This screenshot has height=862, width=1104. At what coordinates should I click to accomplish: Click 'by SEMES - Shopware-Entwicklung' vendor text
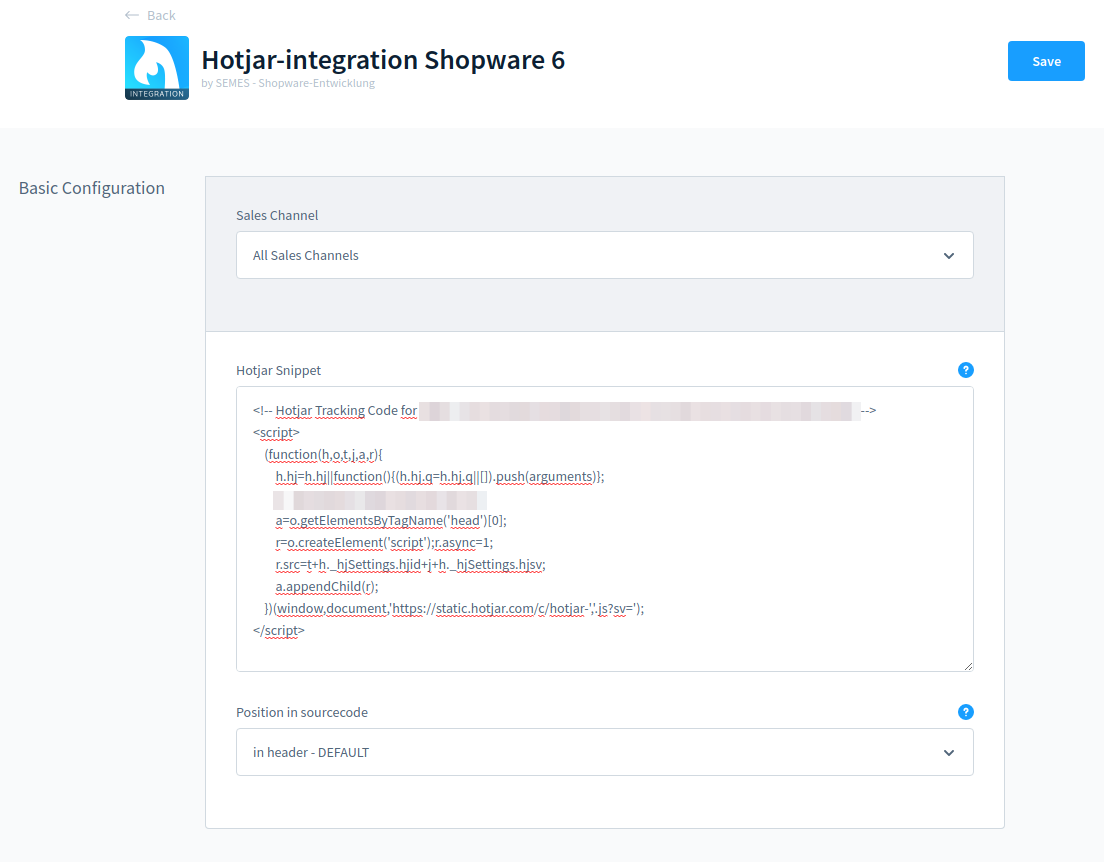click(288, 83)
